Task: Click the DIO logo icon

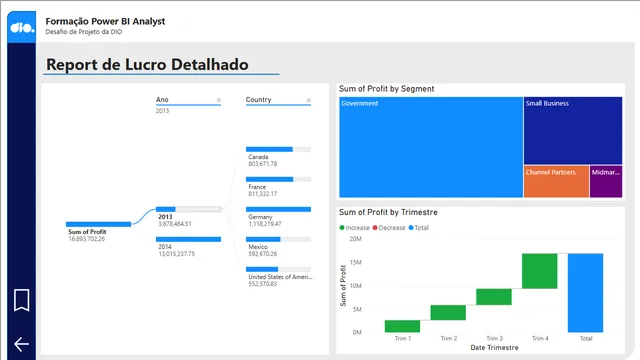Action: point(22,27)
